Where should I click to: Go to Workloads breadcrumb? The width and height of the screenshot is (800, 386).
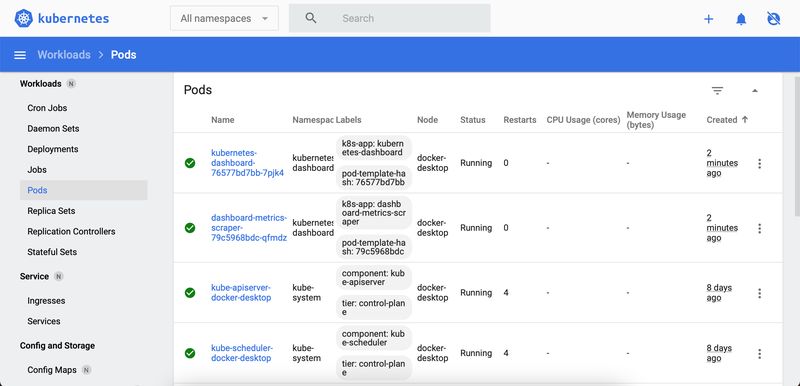(x=64, y=55)
